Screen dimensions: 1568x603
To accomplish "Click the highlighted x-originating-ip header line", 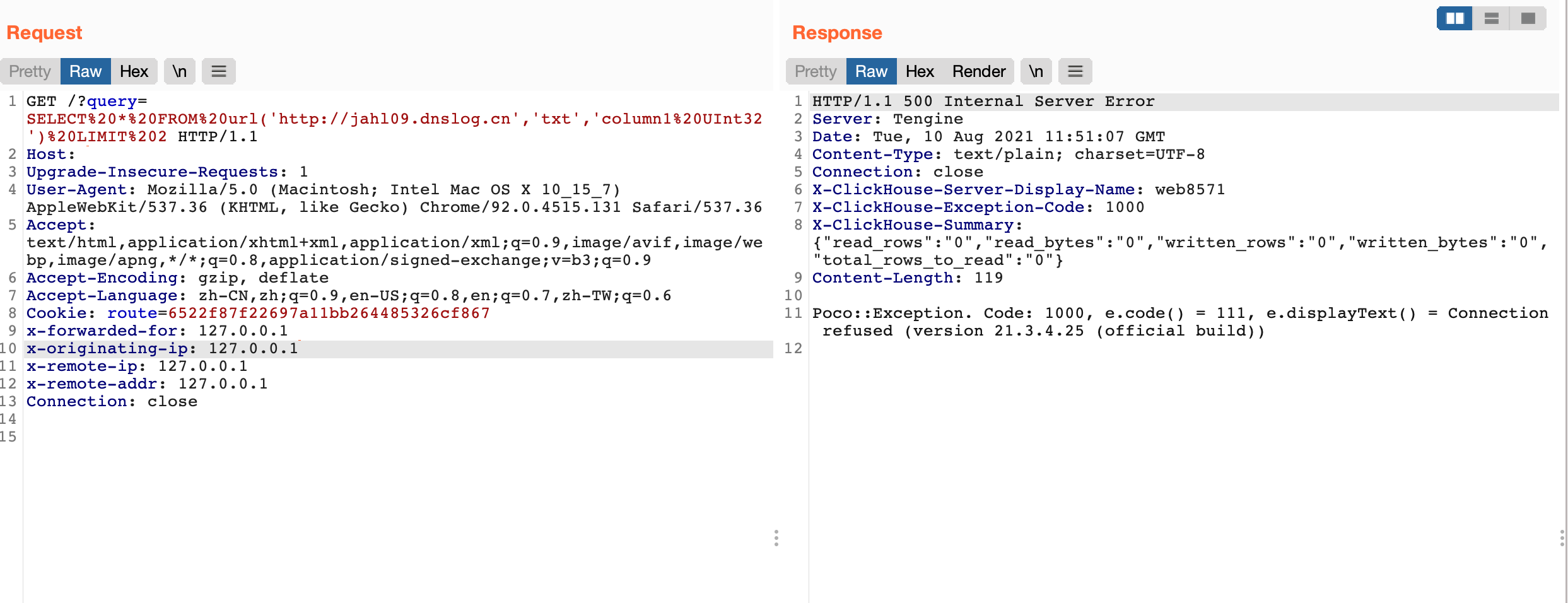I will click(x=399, y=349).
